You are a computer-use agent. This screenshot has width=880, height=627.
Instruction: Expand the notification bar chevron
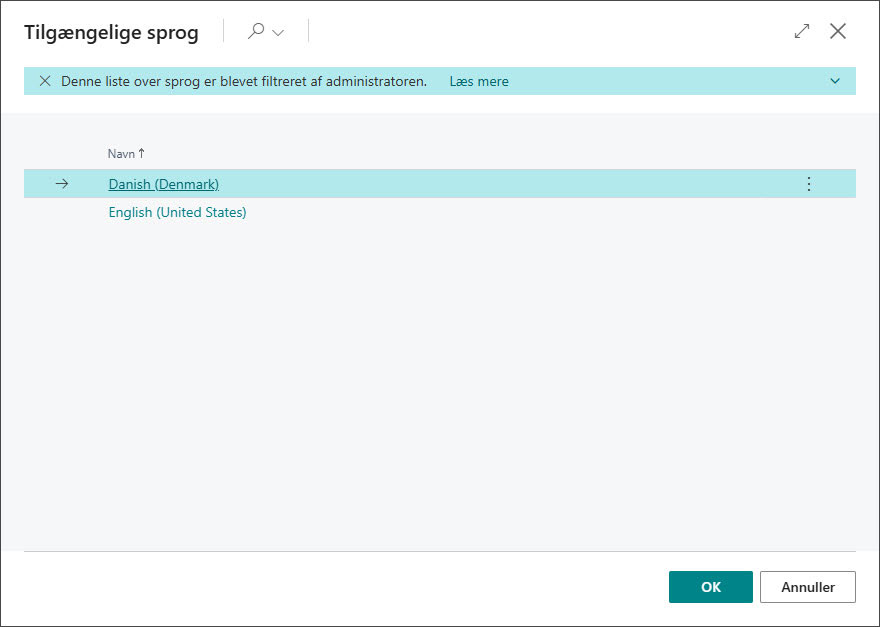(x=835, y=81)
